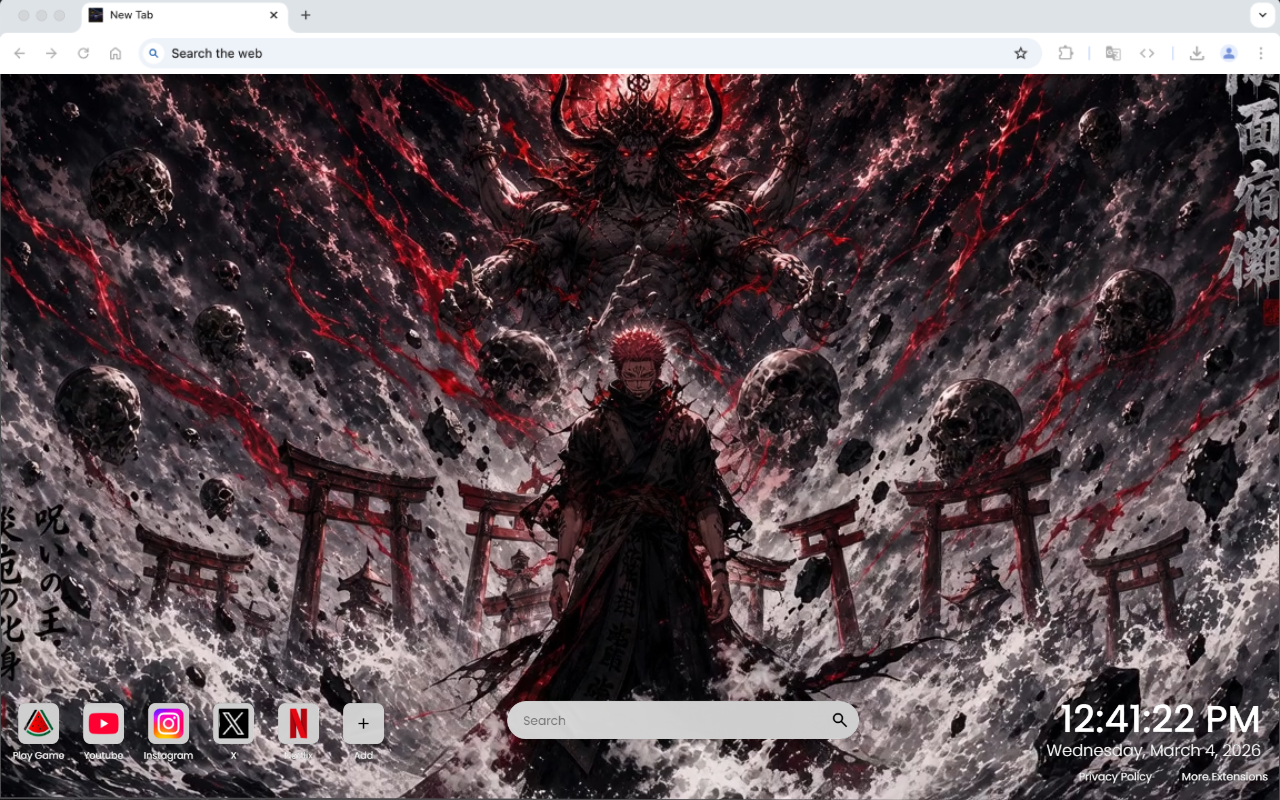Close the New Tab tab
This screenshot has height=800, width=1280.
tap(274, 15)
